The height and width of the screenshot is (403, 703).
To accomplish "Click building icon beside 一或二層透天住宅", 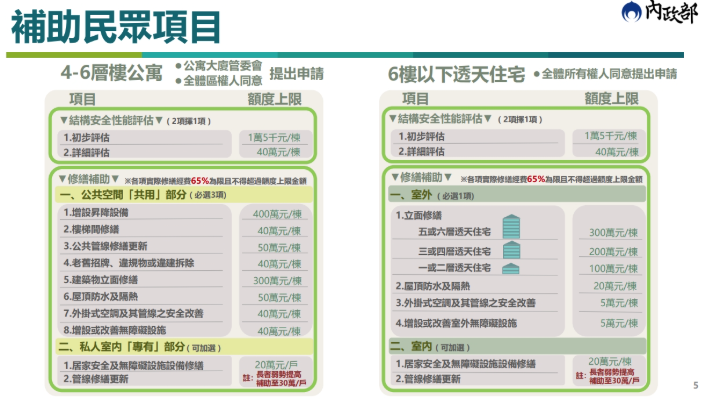I will click(511, 269).
